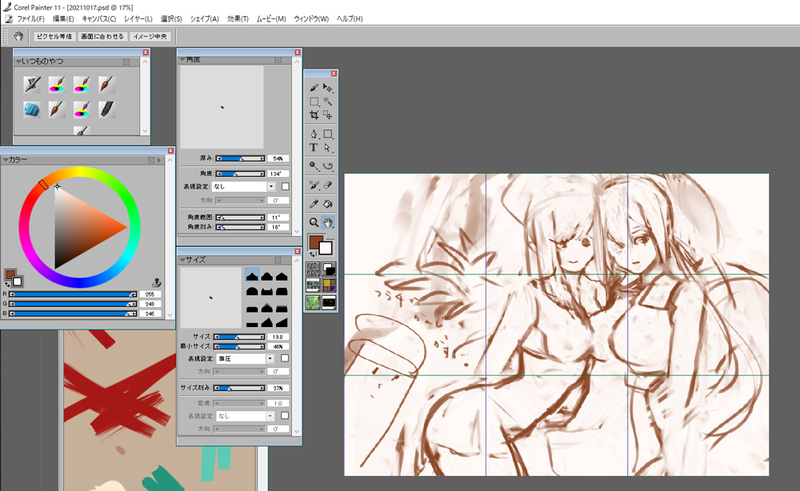Click the Clone Color stamp icon in カラー panel
This screenshot has height=491, width=800.
[x=157, y=282]
